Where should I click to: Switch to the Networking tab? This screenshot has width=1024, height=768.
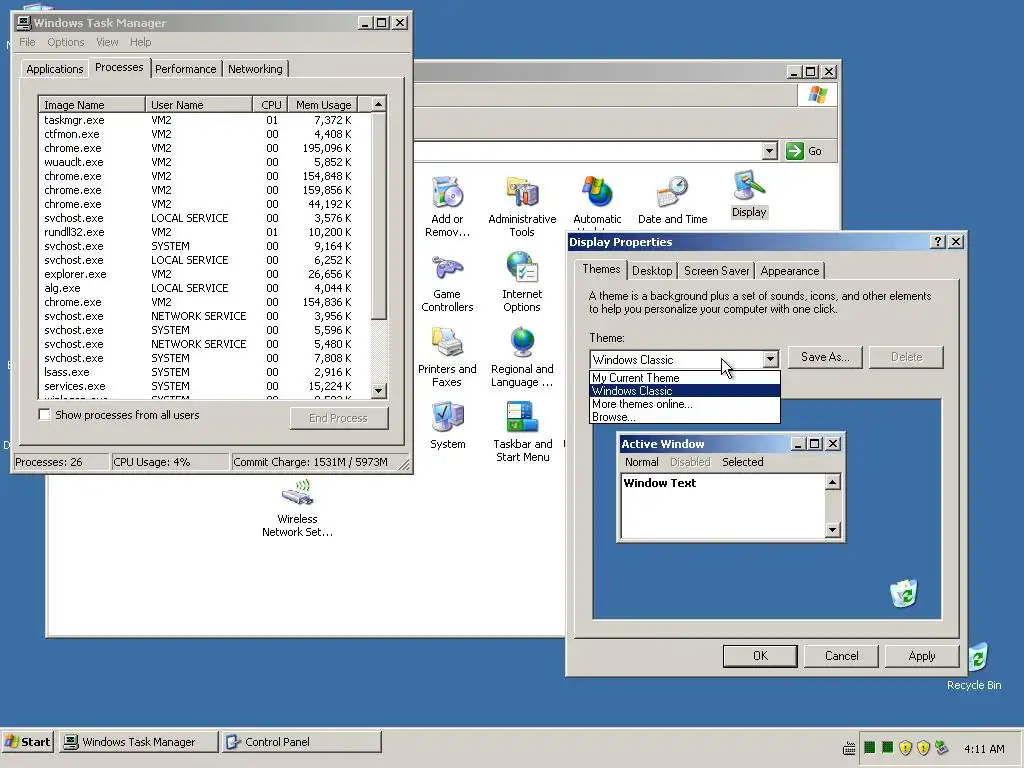pyautogui.click(x=255, y=69)
